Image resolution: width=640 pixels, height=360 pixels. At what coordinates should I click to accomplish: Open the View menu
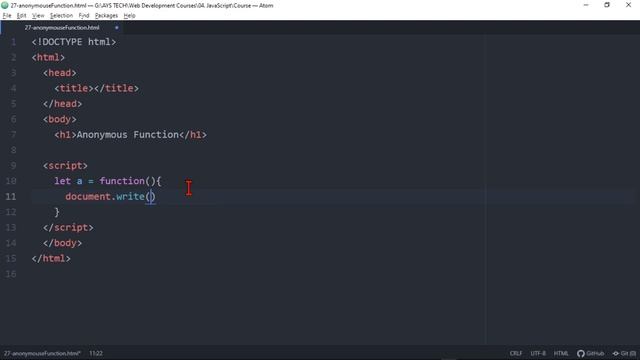38,16
